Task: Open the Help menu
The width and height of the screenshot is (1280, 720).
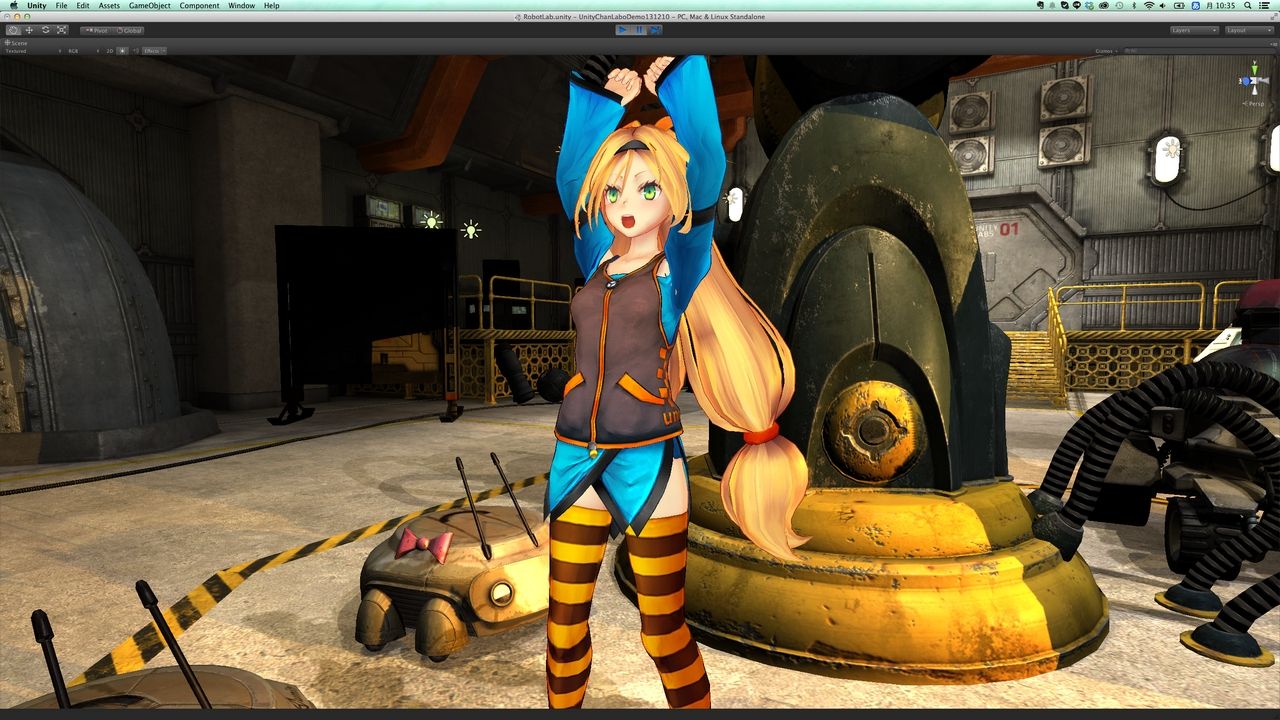Action: point(271,6)
